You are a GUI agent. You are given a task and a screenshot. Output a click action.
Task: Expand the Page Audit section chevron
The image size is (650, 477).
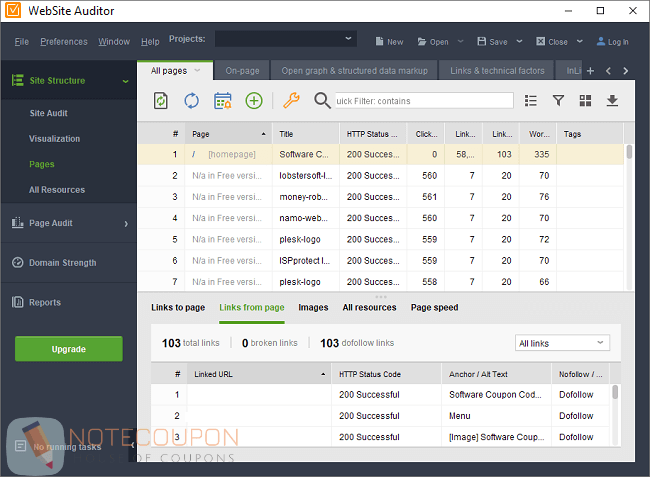[126, 224]
